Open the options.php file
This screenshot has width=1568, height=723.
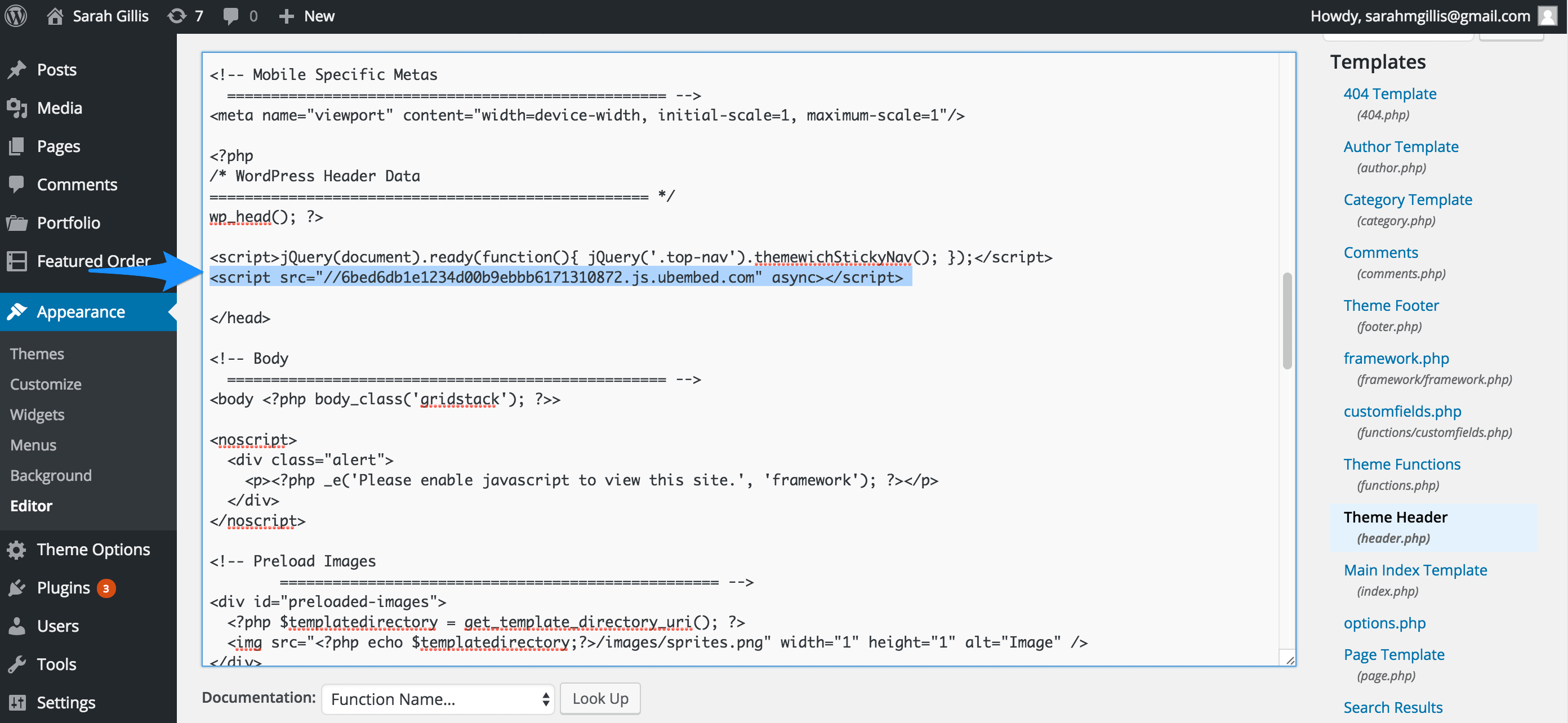1384,623
